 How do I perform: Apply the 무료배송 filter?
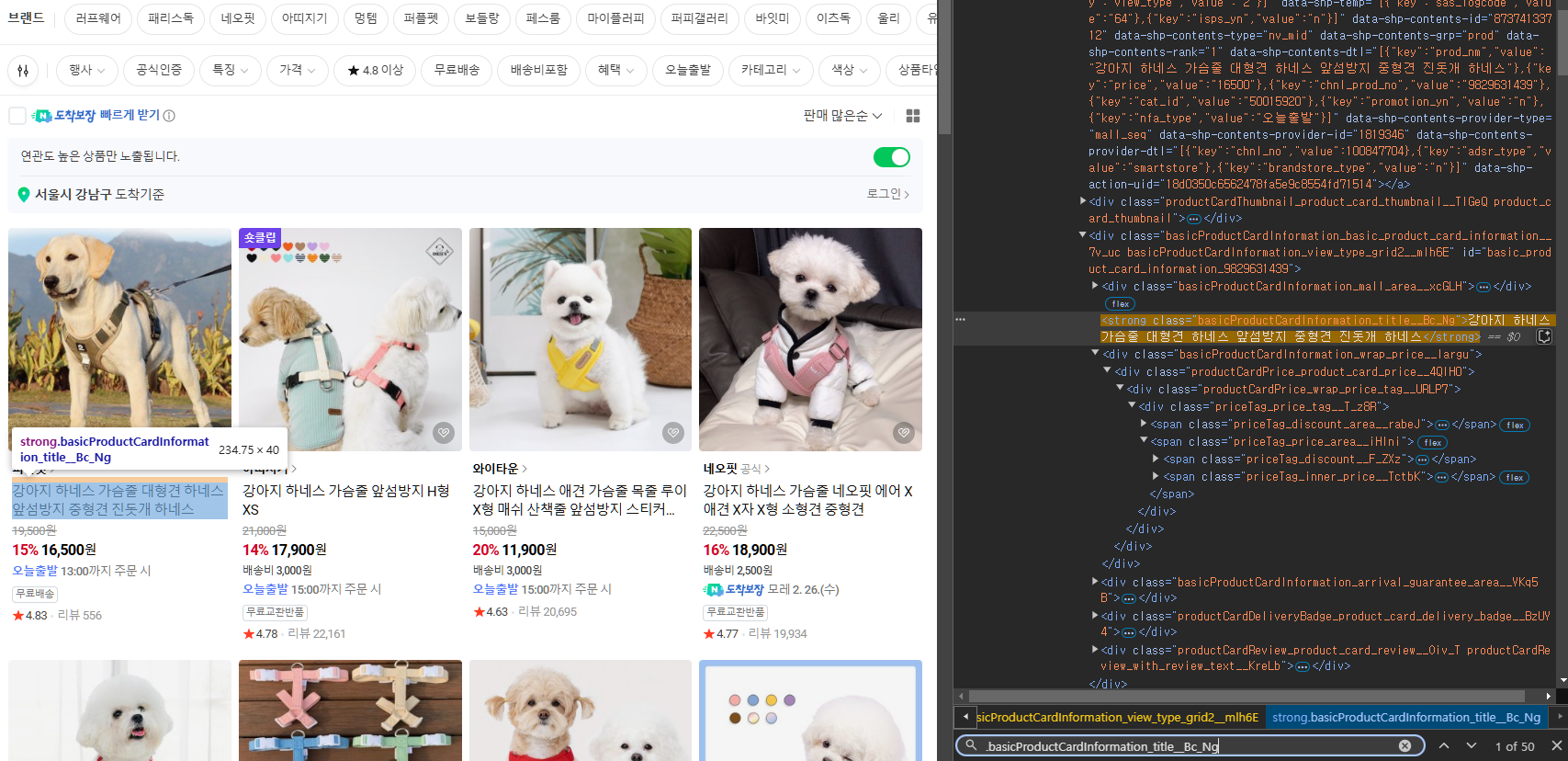[x=457, y=70]
